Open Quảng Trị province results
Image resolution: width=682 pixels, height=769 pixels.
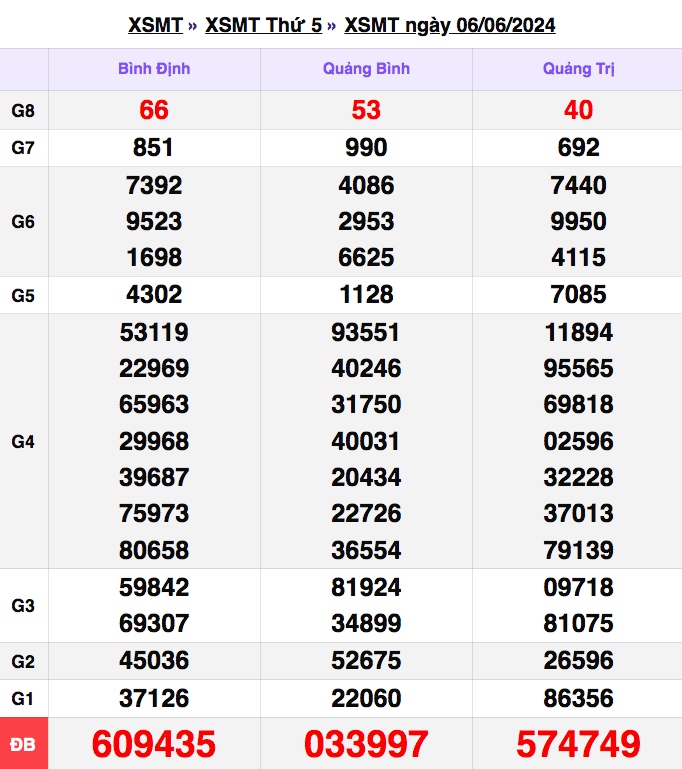click(x=578, y=69)
